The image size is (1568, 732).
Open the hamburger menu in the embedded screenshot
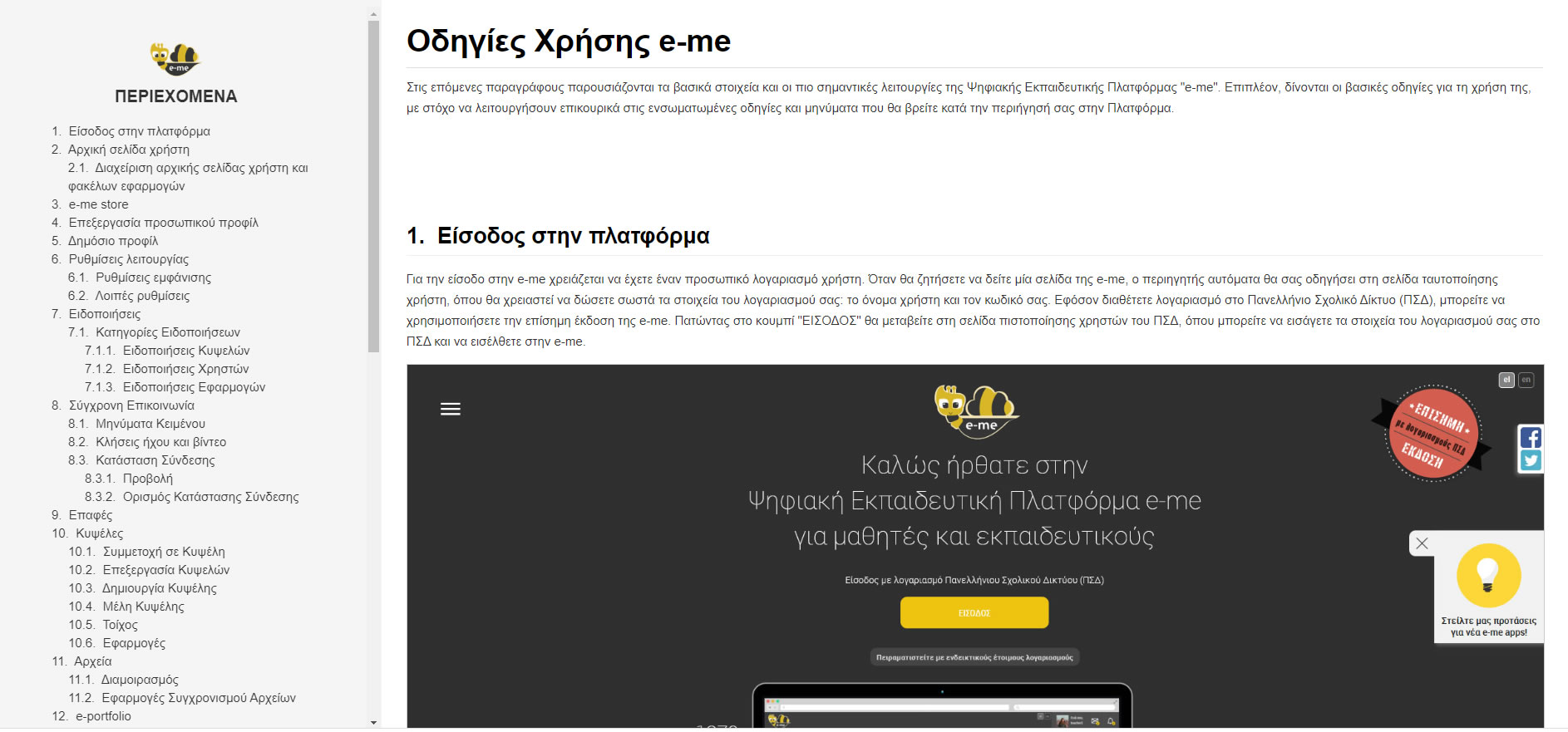(x=450, y=409)
